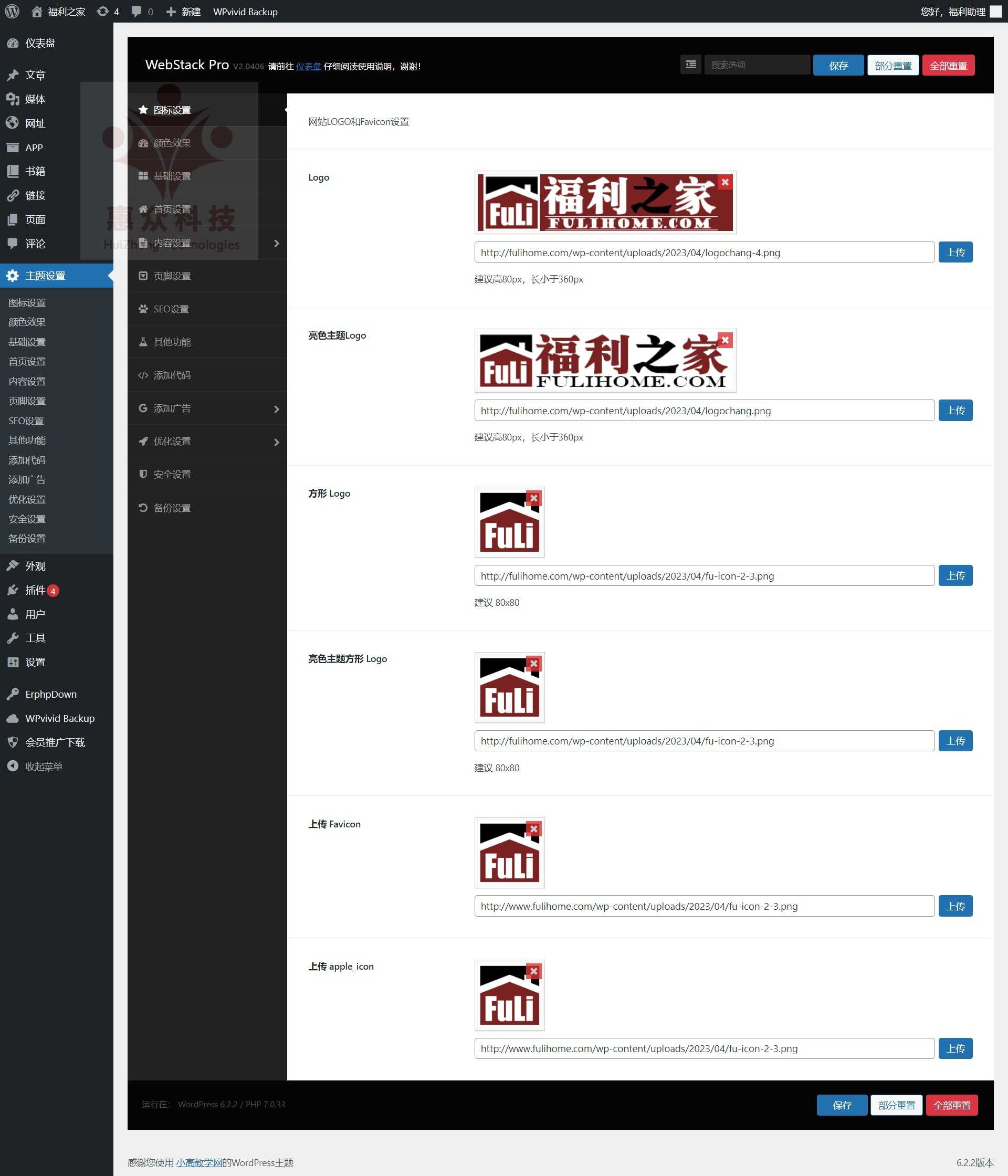The height and width of the screenshot is (1176, 1008).
Task: Select 页脚设置 tab in theme panel
Action: 207,276
